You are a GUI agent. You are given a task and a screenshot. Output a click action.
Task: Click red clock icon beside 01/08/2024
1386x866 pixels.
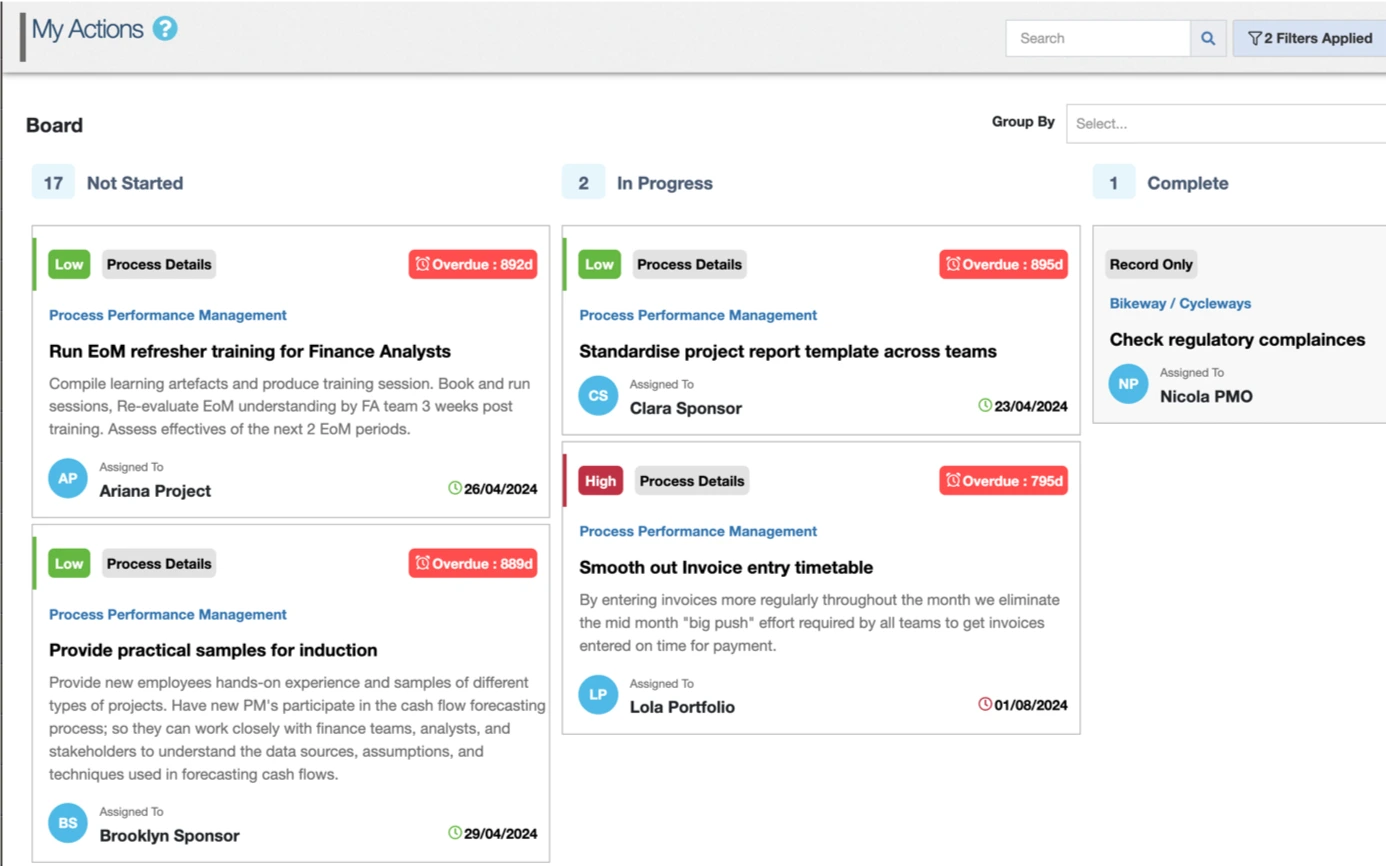tap(985, 704)
